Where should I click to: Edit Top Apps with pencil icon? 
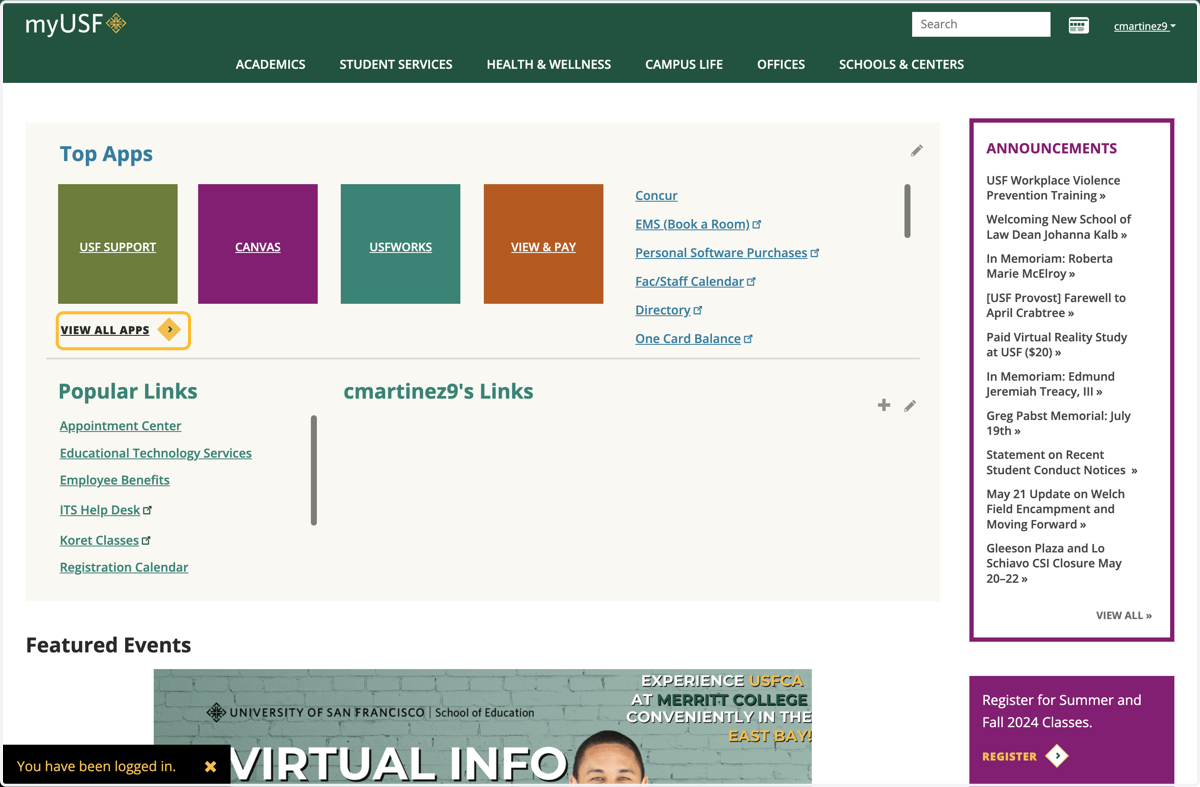pos(916,151)
